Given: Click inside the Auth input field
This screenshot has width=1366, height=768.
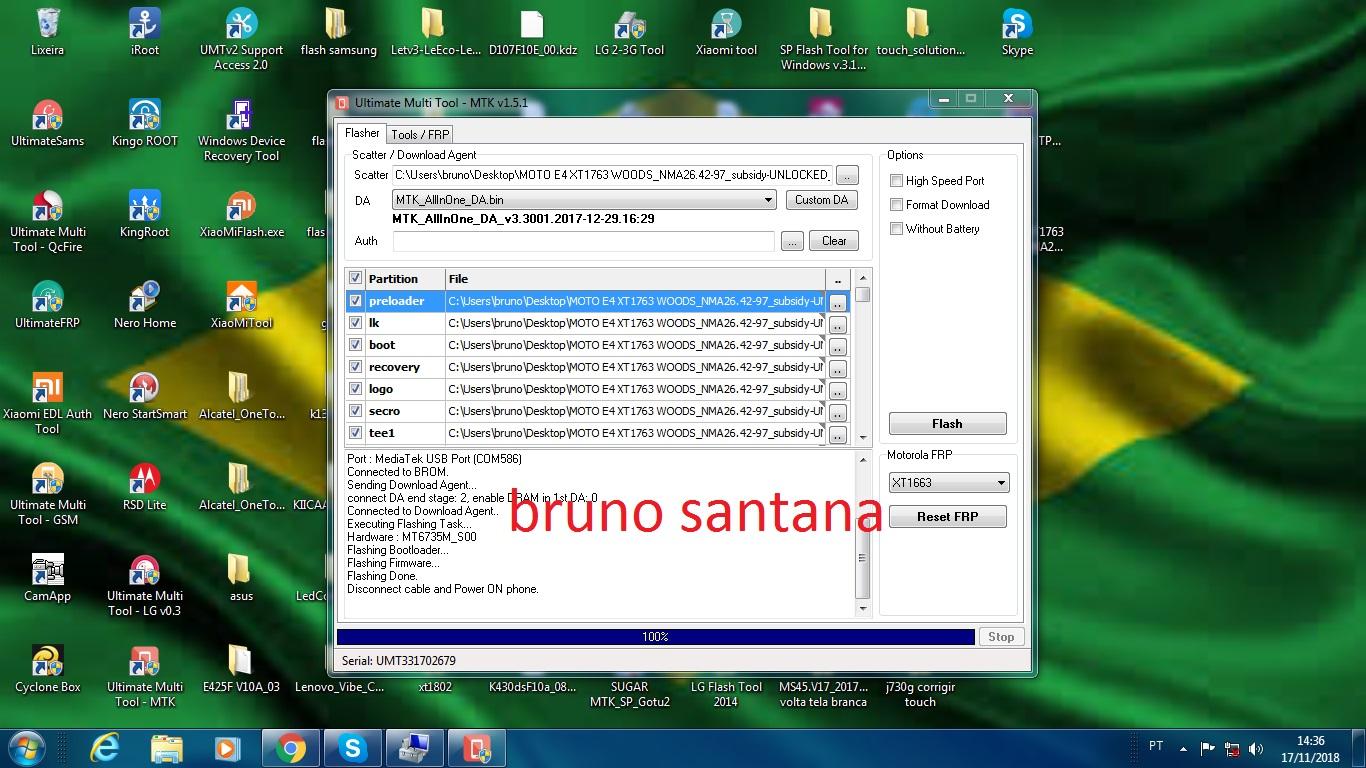Looking at the screenshot, I should (x=583, y=241).
